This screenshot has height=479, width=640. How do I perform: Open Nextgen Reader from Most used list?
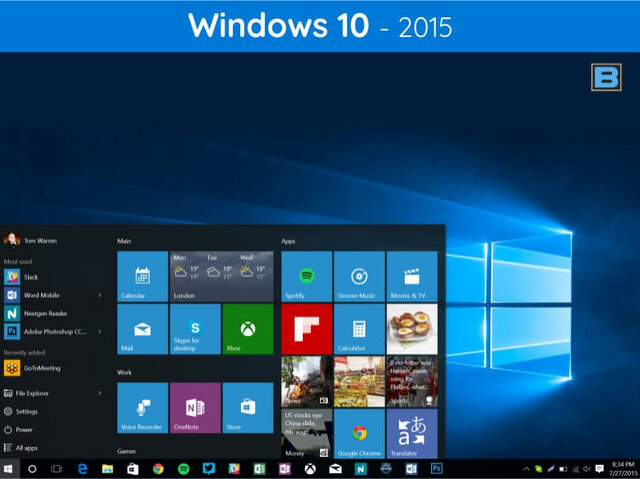(52, 313)
